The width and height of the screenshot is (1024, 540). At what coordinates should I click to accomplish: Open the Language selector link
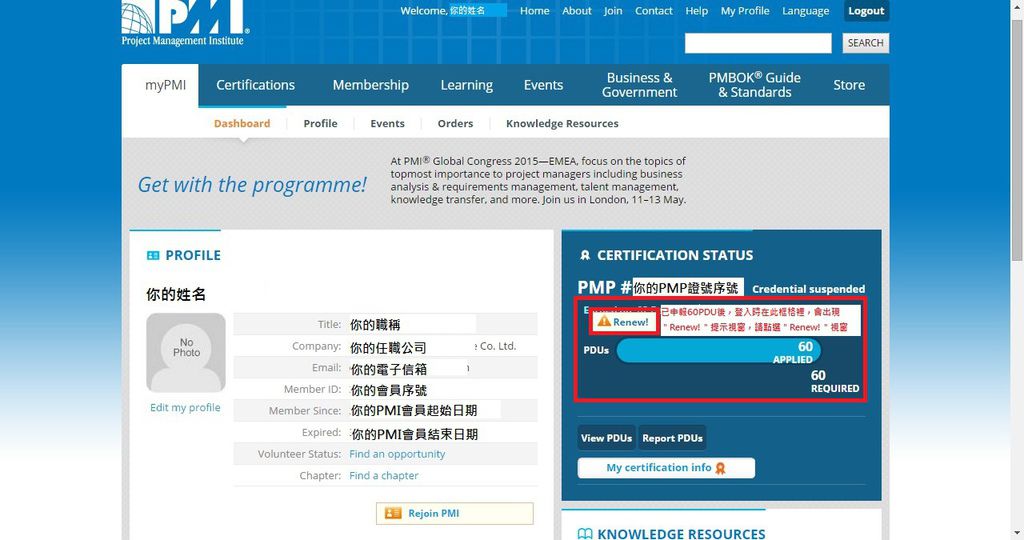[805, 11]
